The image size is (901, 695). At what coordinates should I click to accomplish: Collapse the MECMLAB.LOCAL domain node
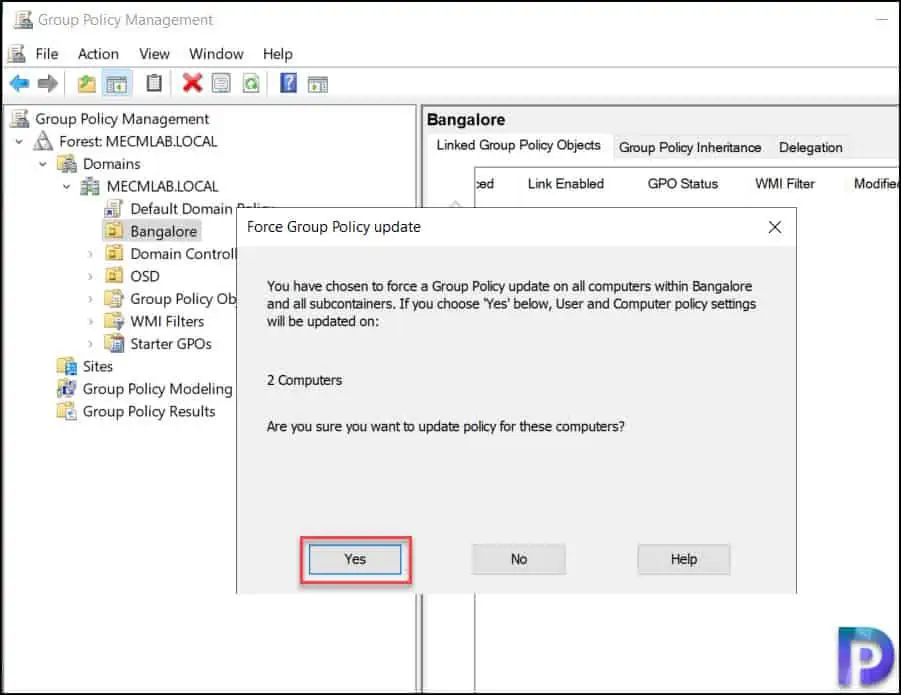pyautogui.click(x=67, y=186)
